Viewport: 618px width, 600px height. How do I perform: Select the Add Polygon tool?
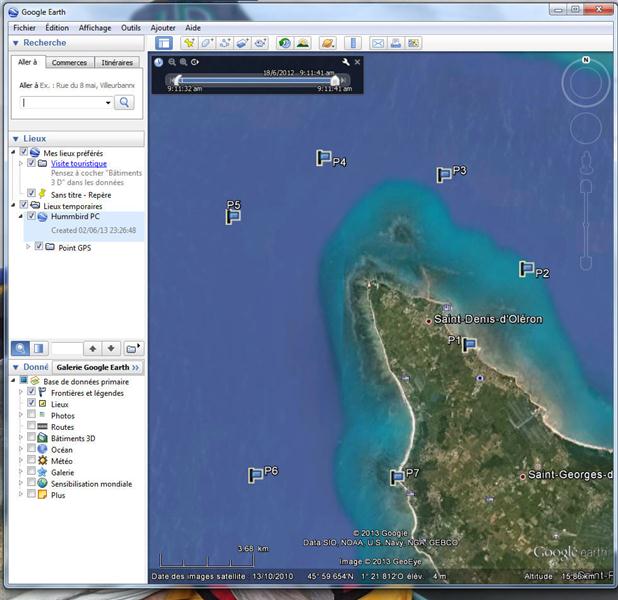pyautogui.click(x=207, y=43)
